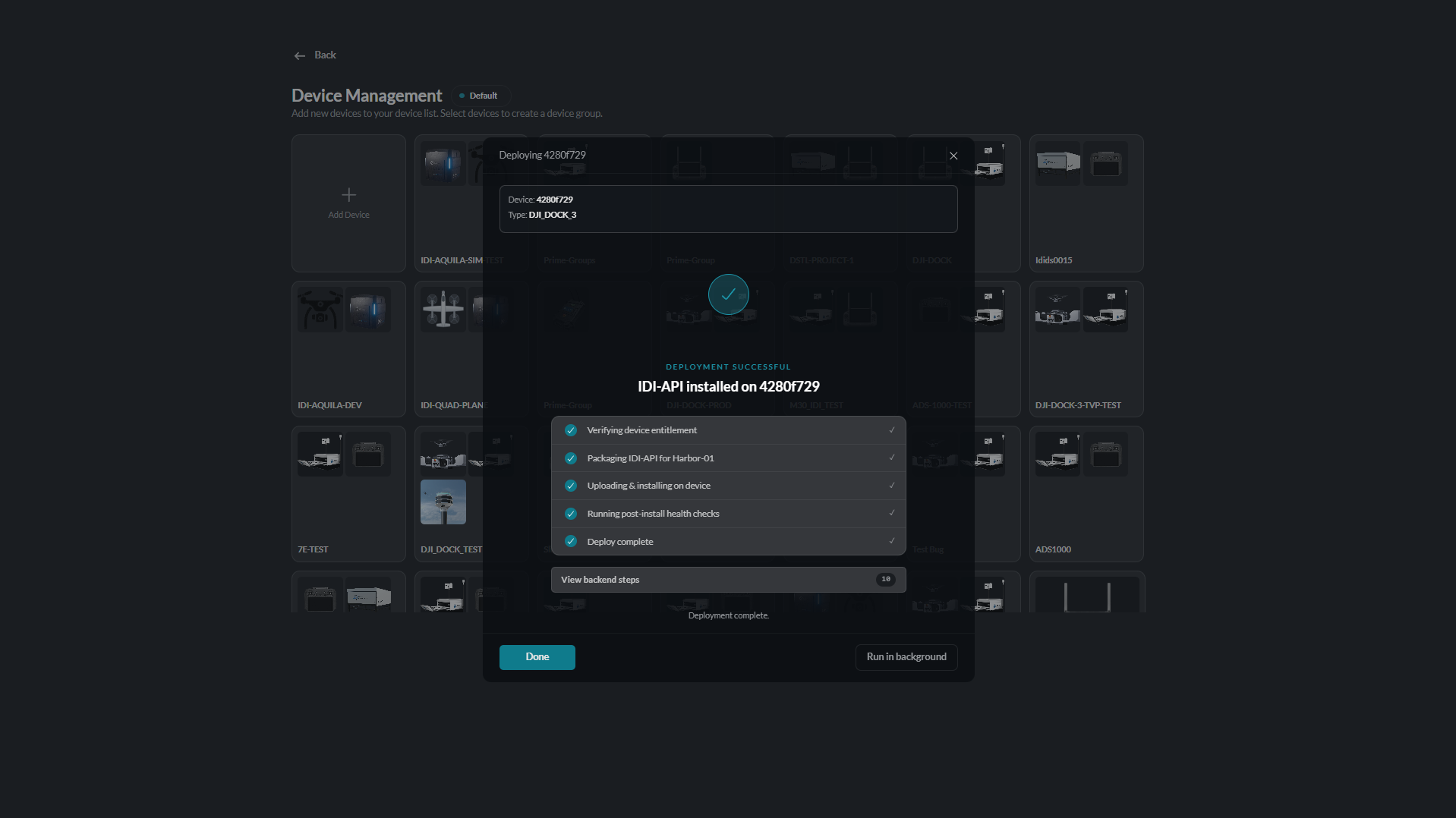Click right tick on post-install health checks row
This screenshot has height=818, width=1456.
(892, 513)
